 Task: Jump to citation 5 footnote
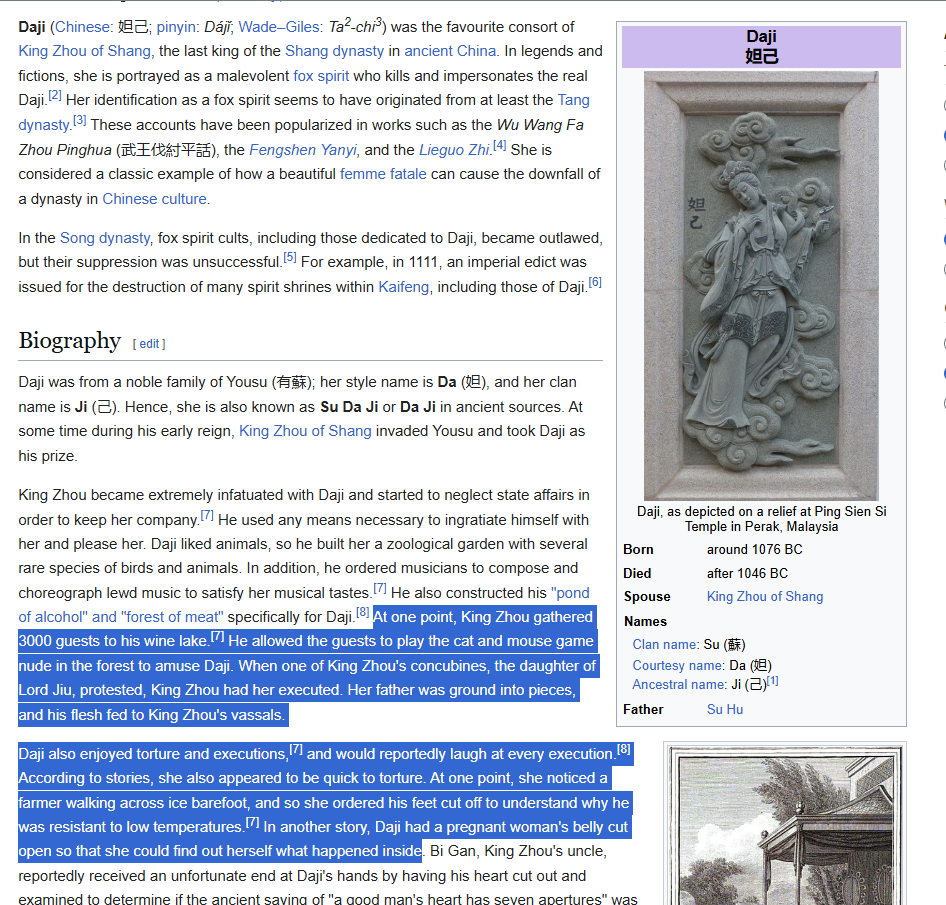tap(290, 257)
